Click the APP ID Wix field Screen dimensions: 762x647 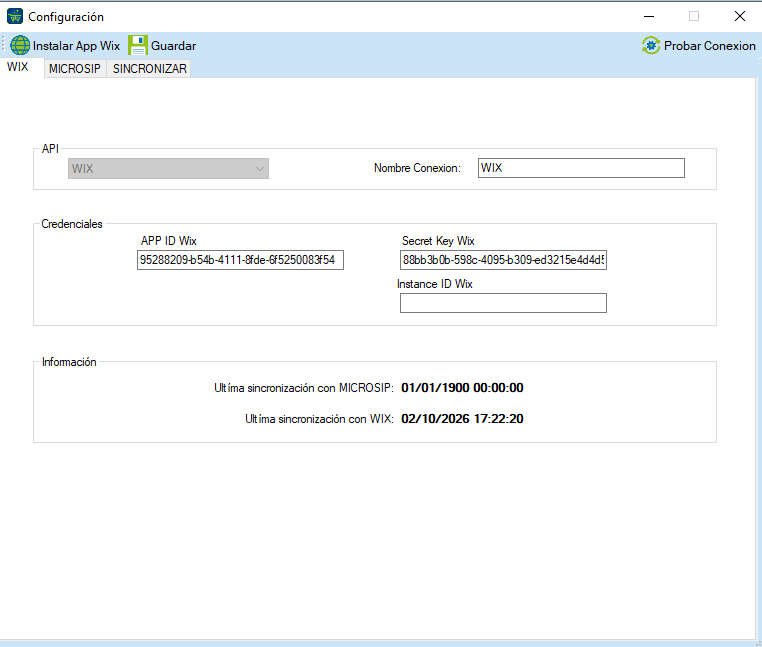(x=240, y=260)
